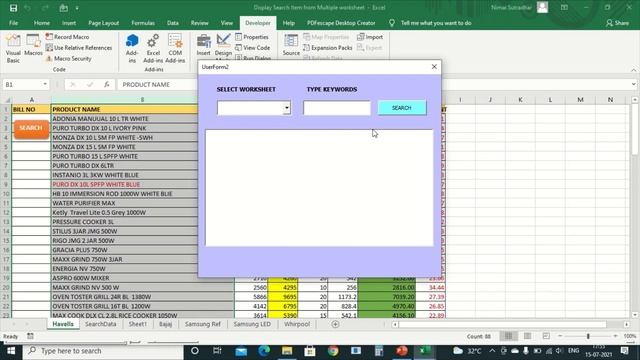The width and height of the screenshot is (640, 360).
Task: Customize the Quick Access Toolbar dropdown
Action: coord(77,8)
